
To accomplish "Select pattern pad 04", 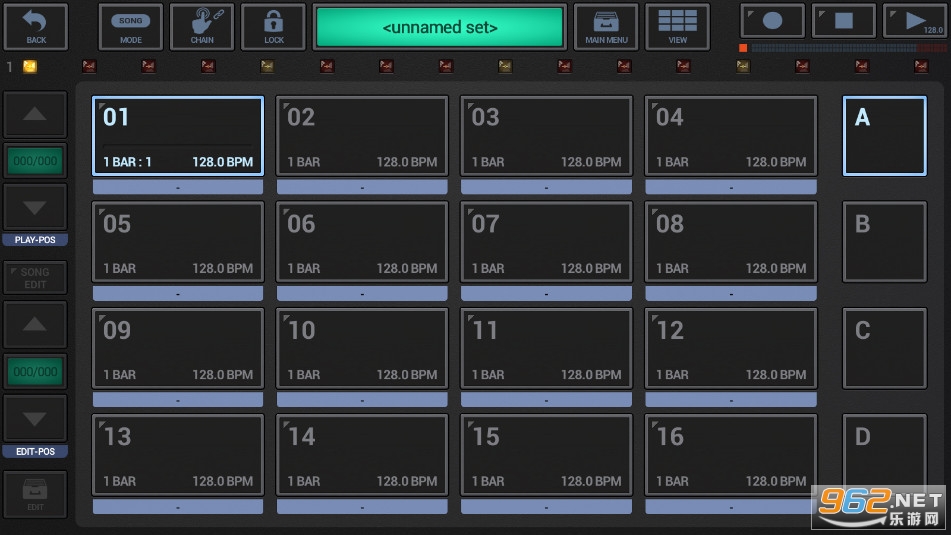I will (x=731, y=136).
